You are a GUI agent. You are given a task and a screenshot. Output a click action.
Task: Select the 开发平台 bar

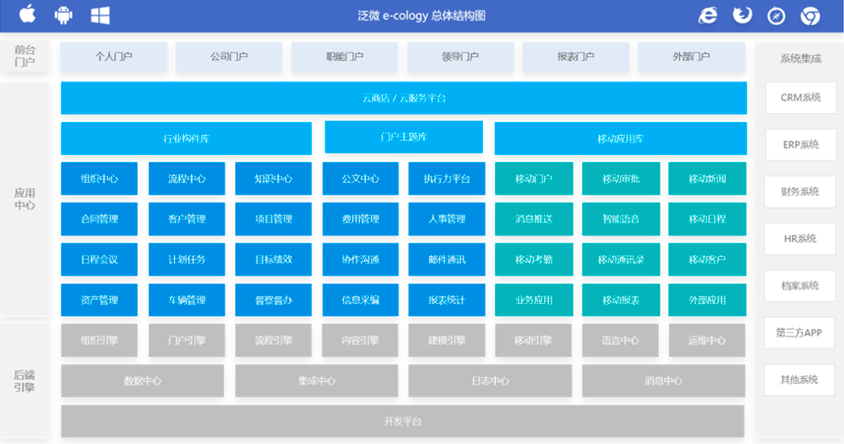click(403, 421)
